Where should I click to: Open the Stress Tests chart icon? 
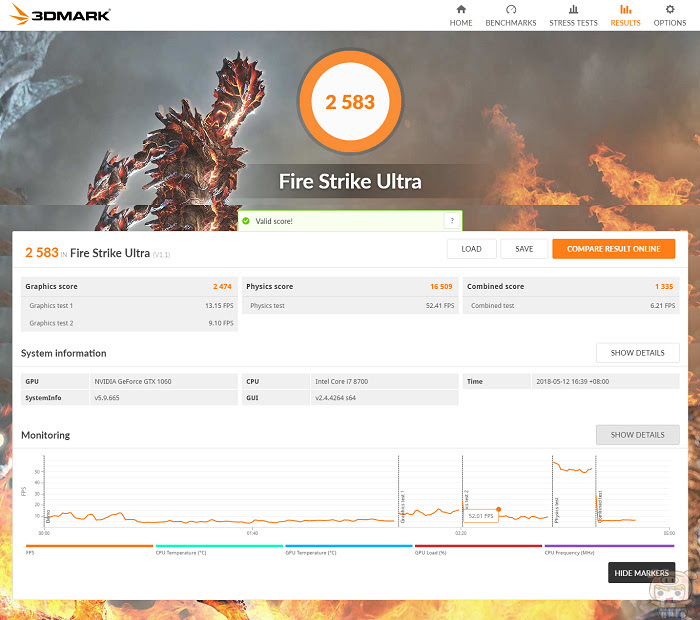574,9
